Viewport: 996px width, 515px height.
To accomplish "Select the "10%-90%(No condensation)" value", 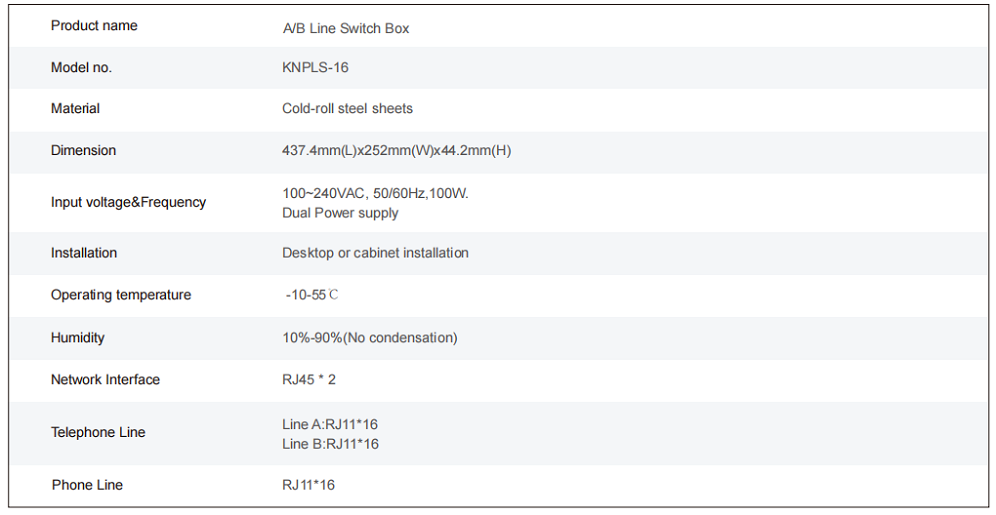I will point(369,338).
